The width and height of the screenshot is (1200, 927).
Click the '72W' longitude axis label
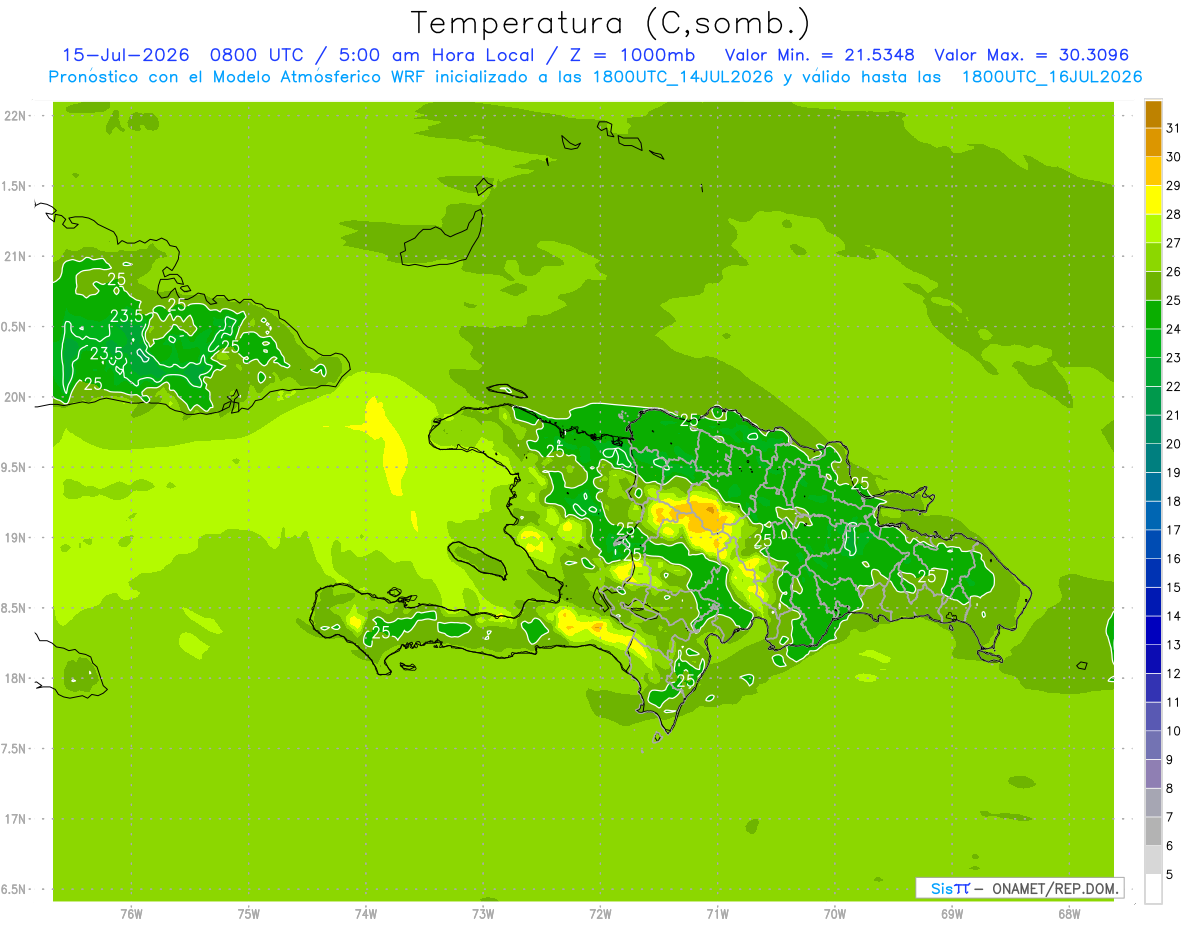[x=601, y=914]
